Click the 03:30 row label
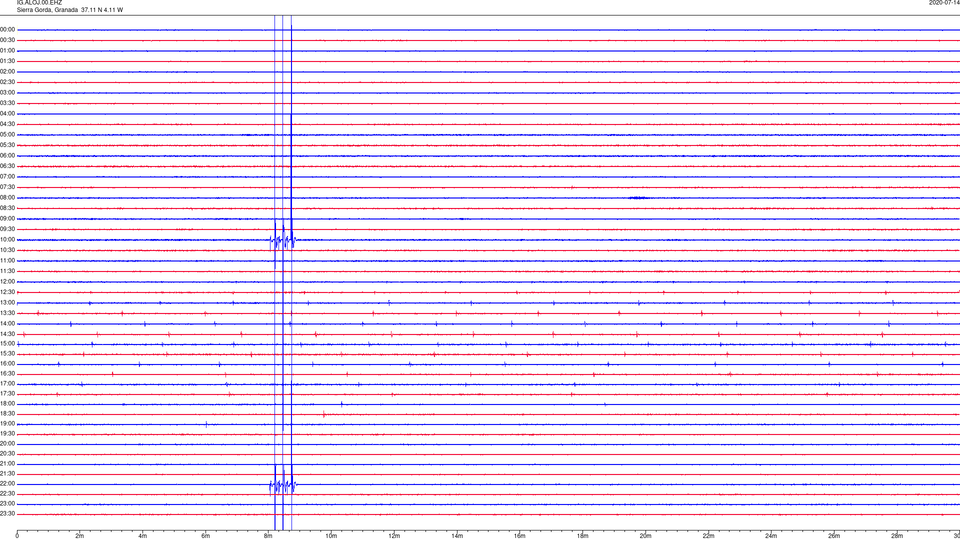960x540 pixels. pyautogui.click(x=8, y=103)
